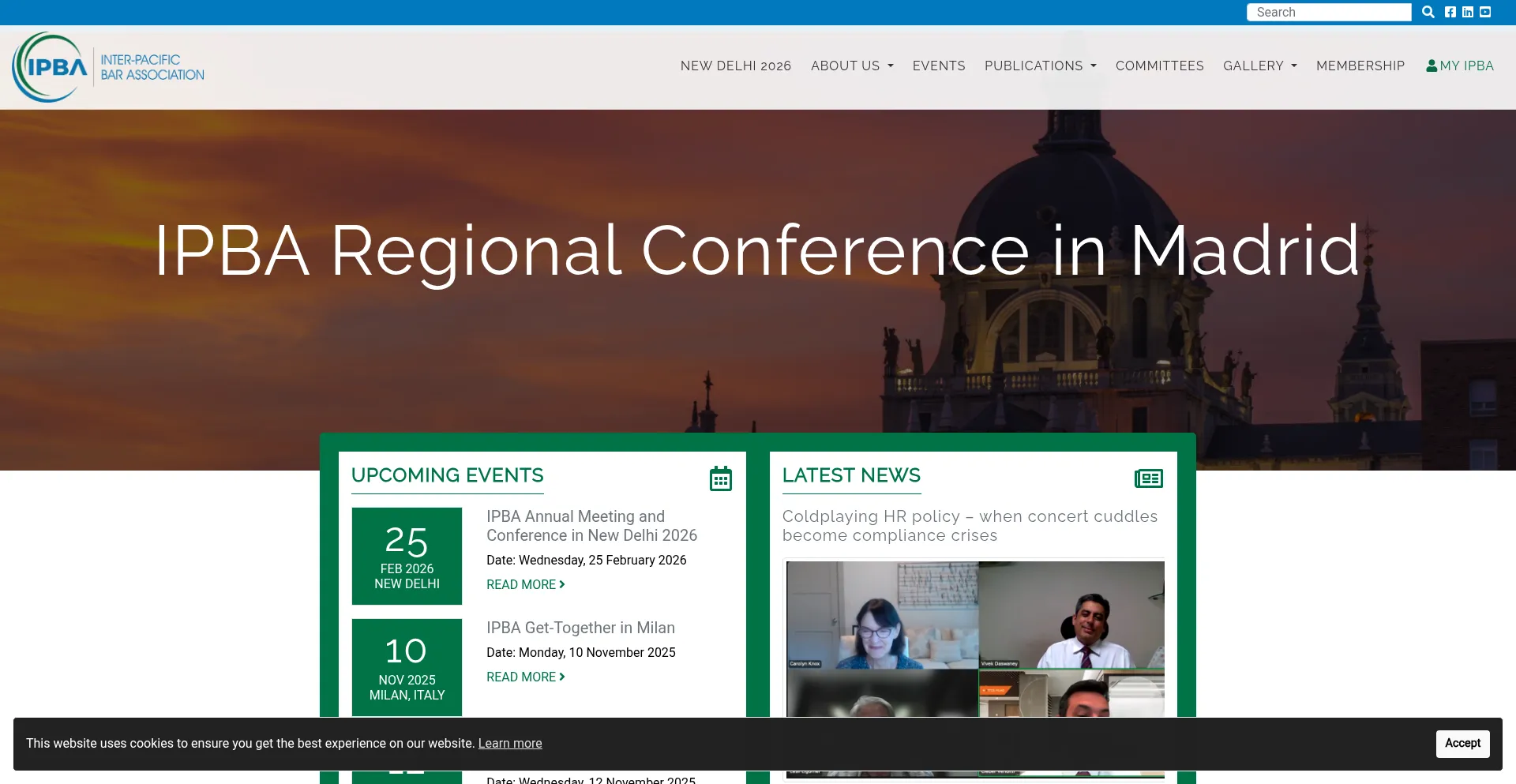Open the LinkedIn icon in the top bar
1516x784 pixels.
point(1468,12)
